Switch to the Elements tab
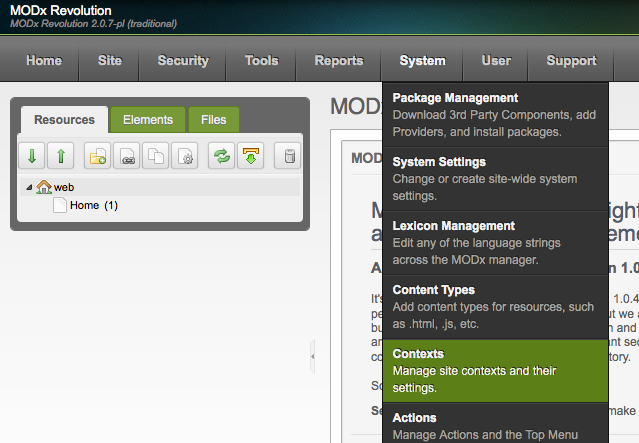The image size is (639, 443). pos(148,120)
